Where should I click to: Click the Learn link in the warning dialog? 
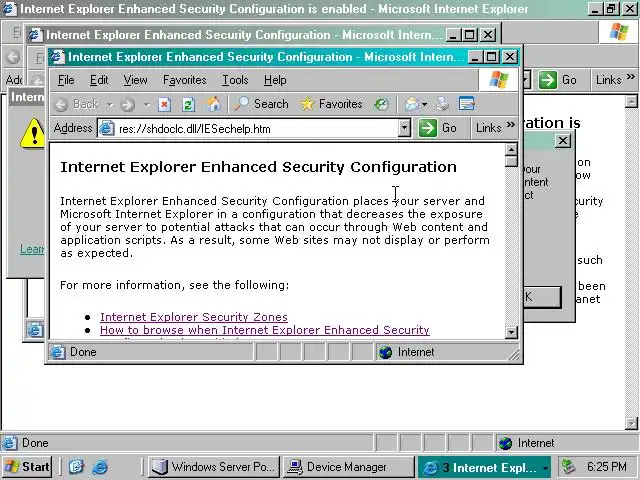(x=32, y=249)
